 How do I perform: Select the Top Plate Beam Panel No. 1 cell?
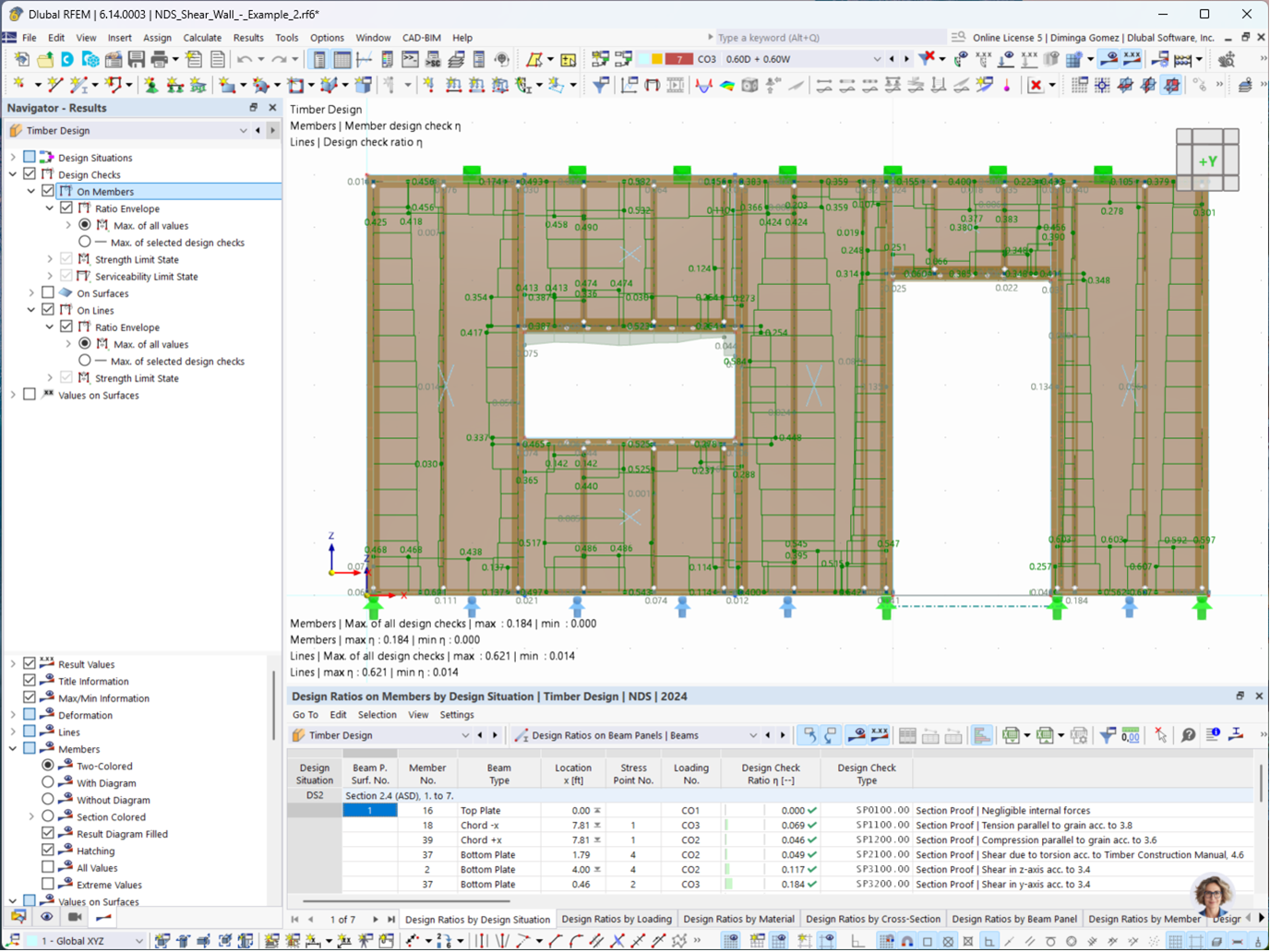click(370, 811)
